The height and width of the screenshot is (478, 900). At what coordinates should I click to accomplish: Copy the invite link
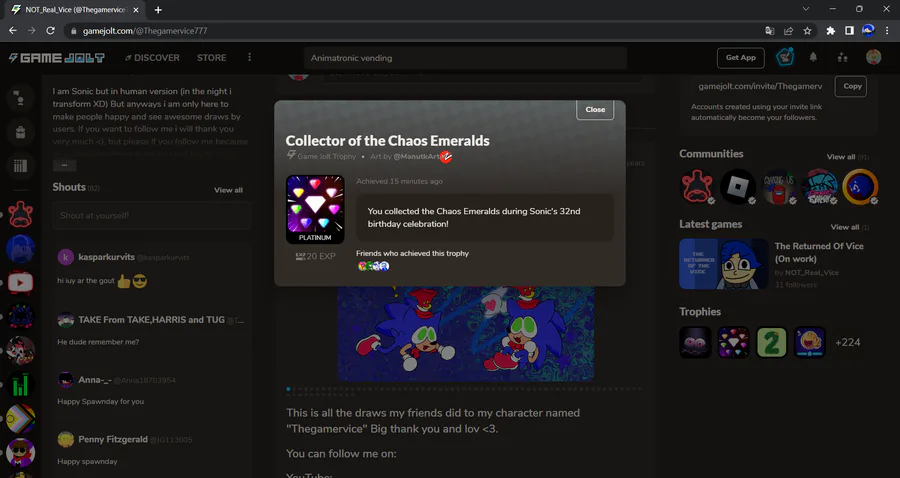[852, 86]
